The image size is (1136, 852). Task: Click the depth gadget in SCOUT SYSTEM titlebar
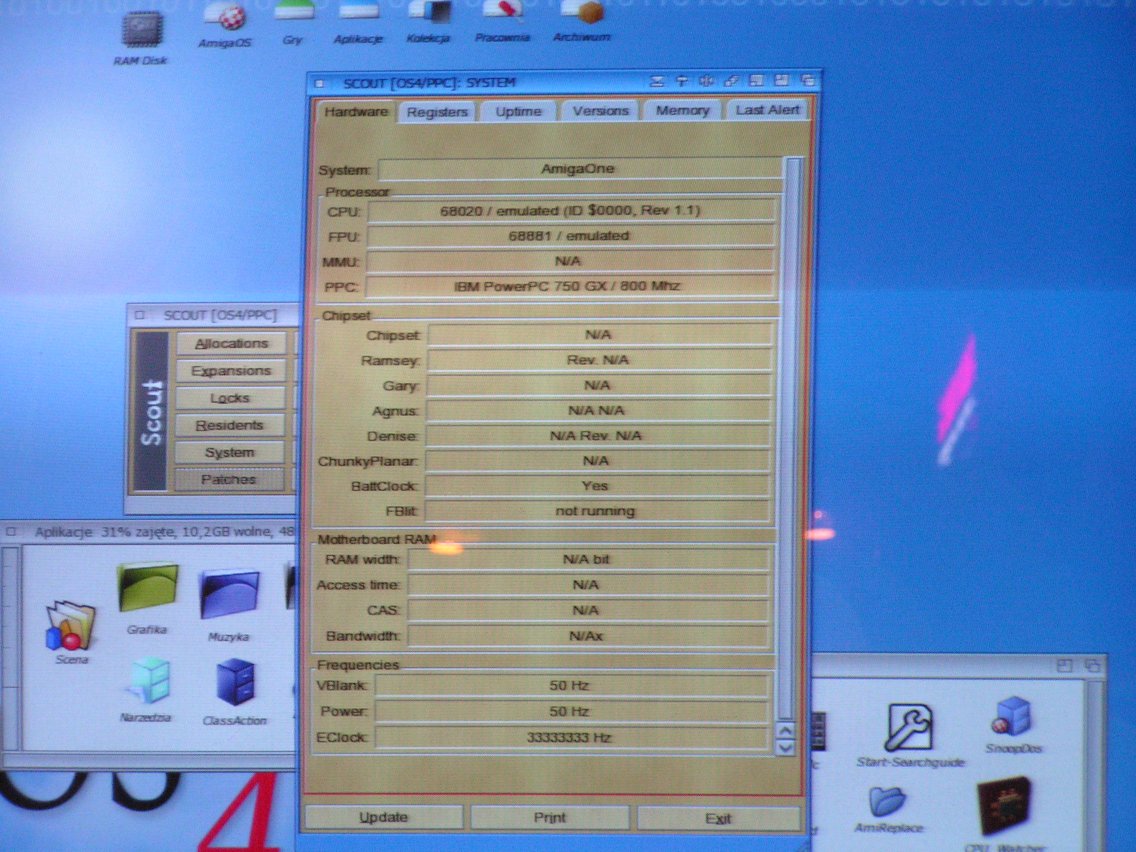pos(808,81)
